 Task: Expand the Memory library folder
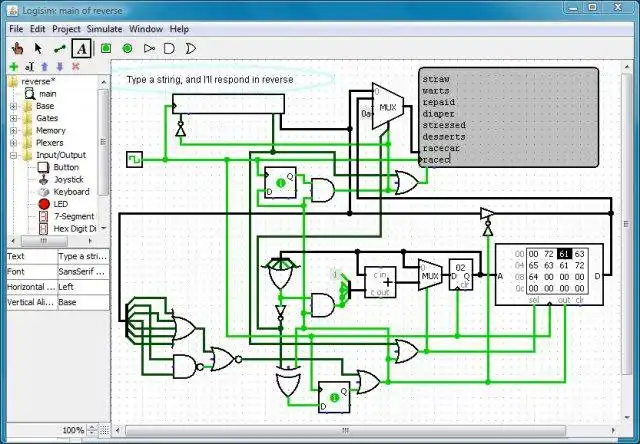13,131
